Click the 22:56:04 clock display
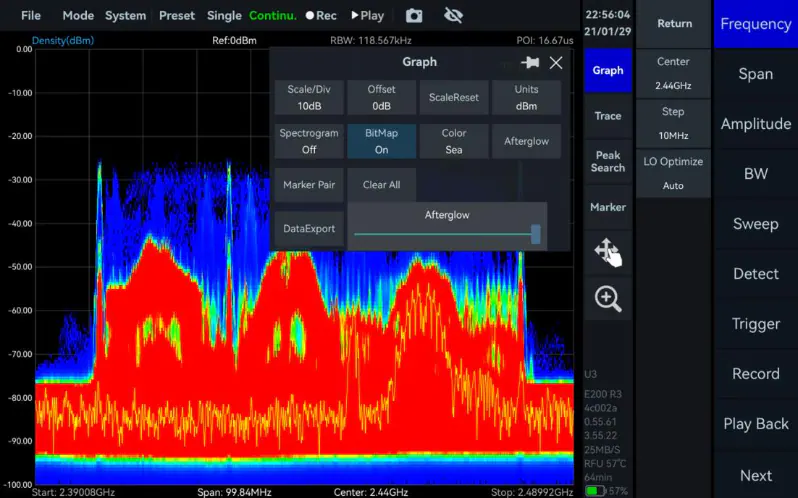The width and height of the screenshot is (798, 498). coord(607,15)
